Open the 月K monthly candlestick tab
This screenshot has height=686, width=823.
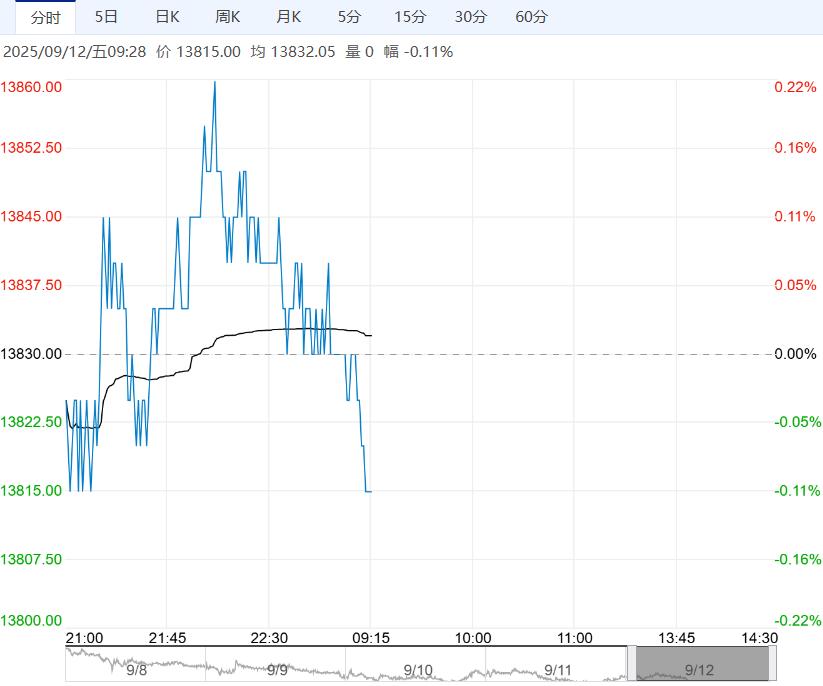coord(289,17)
